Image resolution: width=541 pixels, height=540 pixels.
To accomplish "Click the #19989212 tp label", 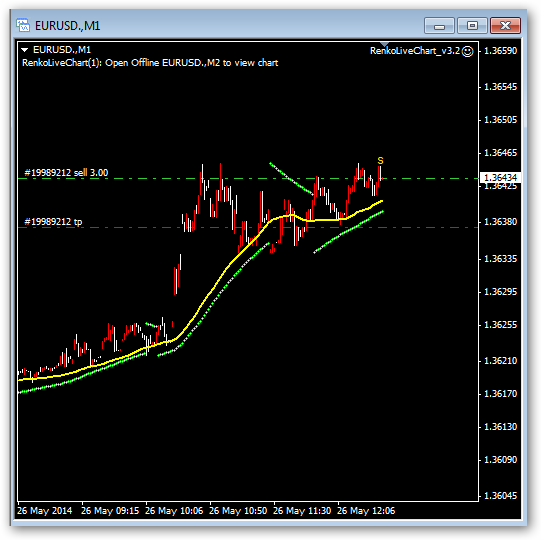I will coord(53,222).
